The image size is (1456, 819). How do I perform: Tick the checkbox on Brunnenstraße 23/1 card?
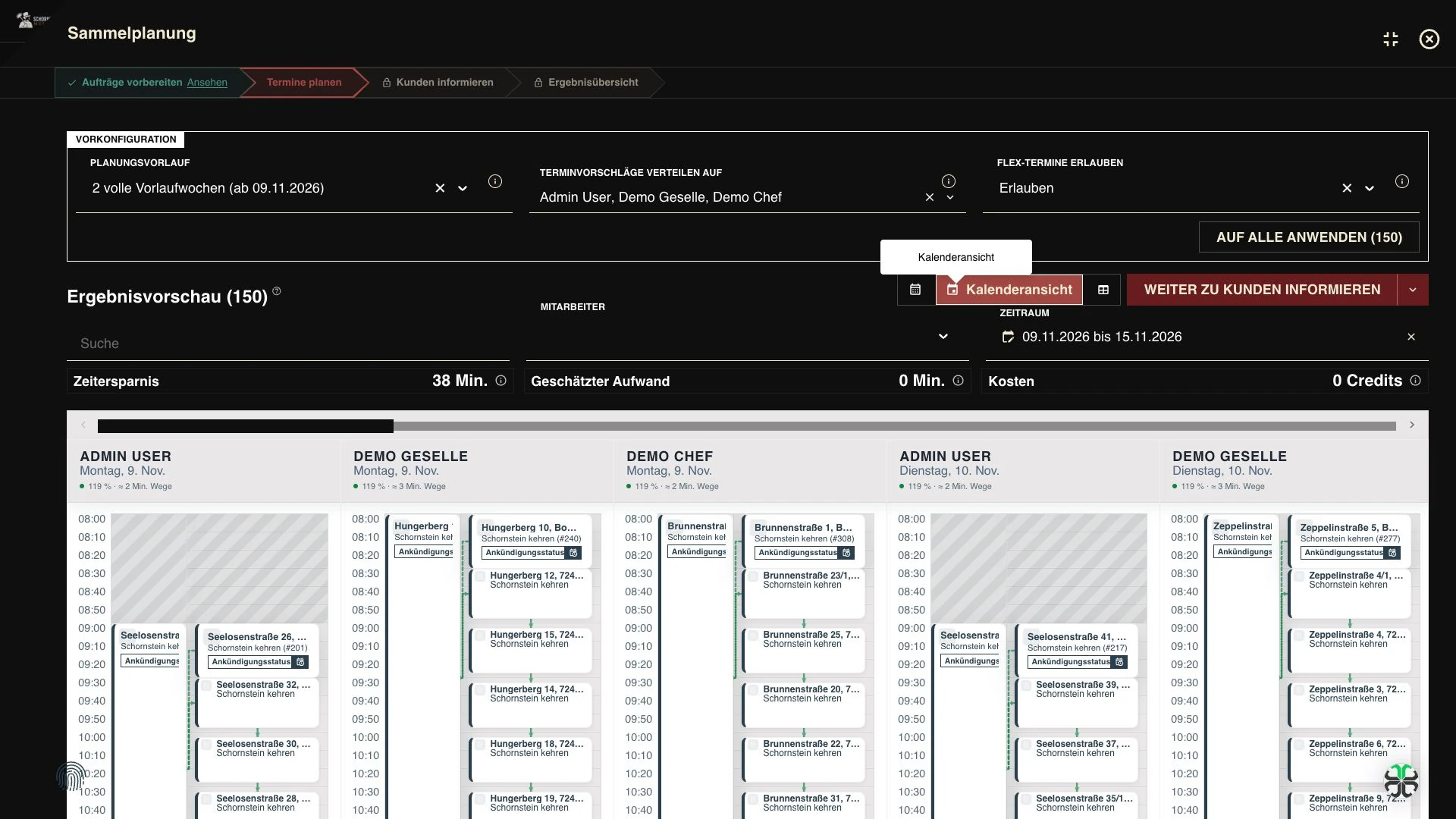click(x=753, y=576)
